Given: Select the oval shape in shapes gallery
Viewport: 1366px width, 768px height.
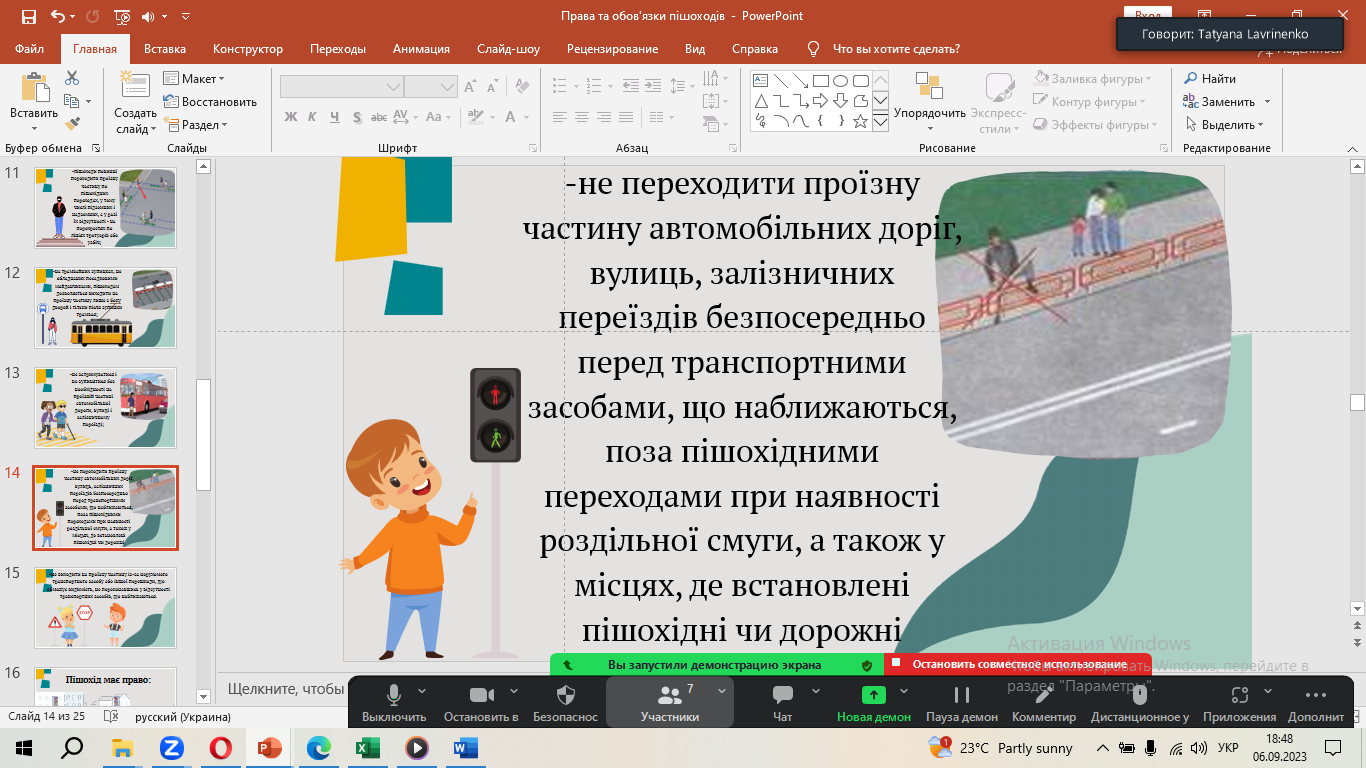Looking at the screenshot, I should click(x=840, y=81).
